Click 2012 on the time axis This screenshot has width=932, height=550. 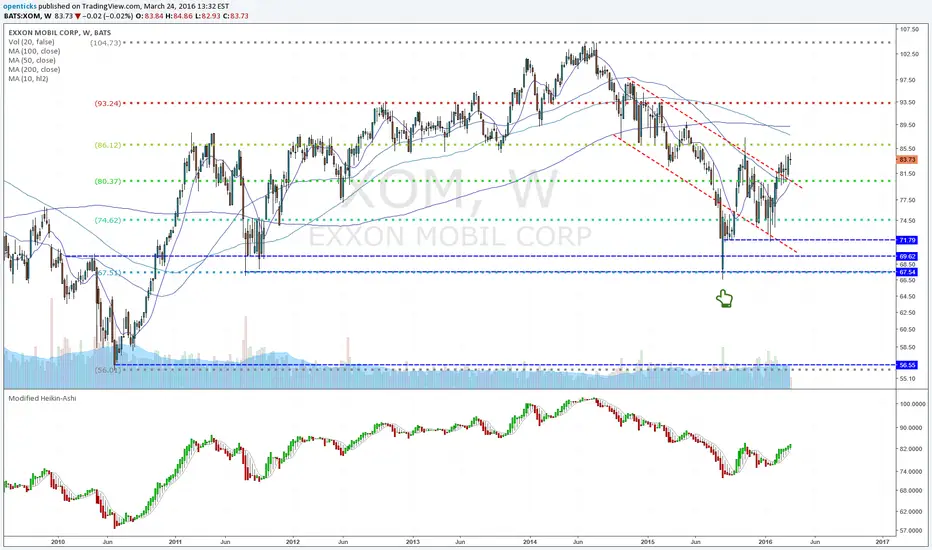point(292,542)
